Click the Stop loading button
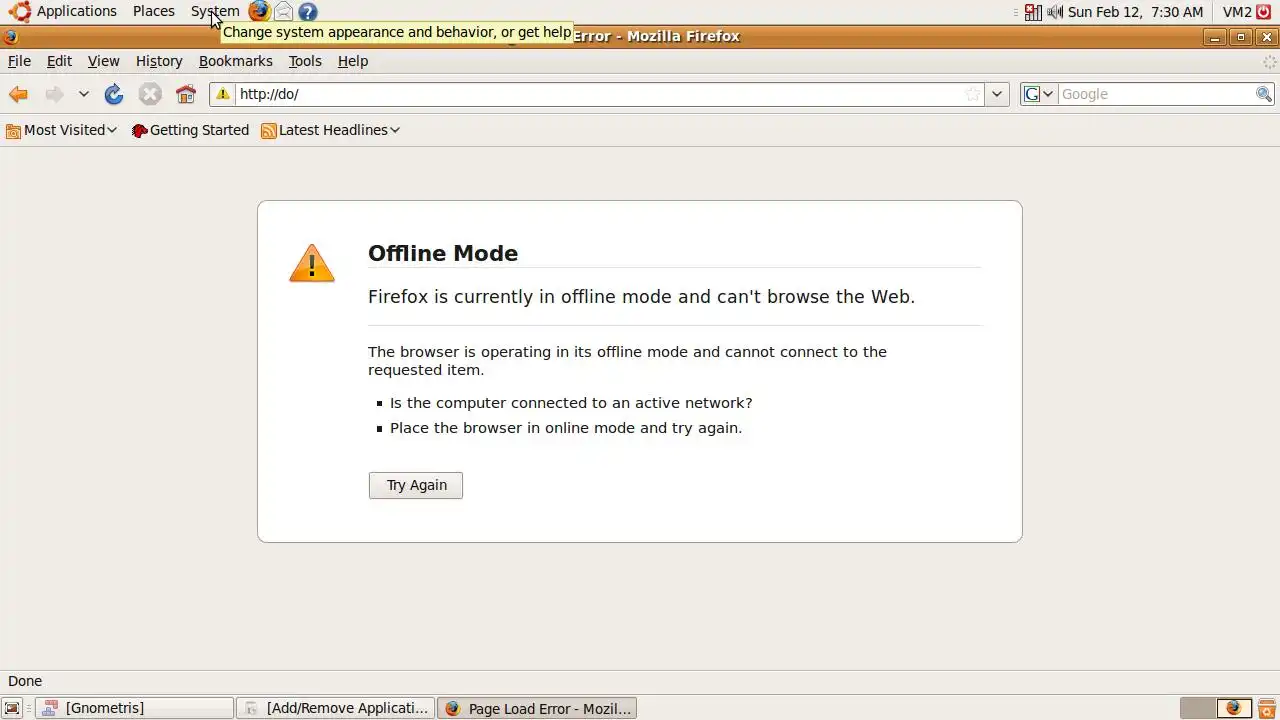This screenshot has height=720, width=1280. pos(150,94)
